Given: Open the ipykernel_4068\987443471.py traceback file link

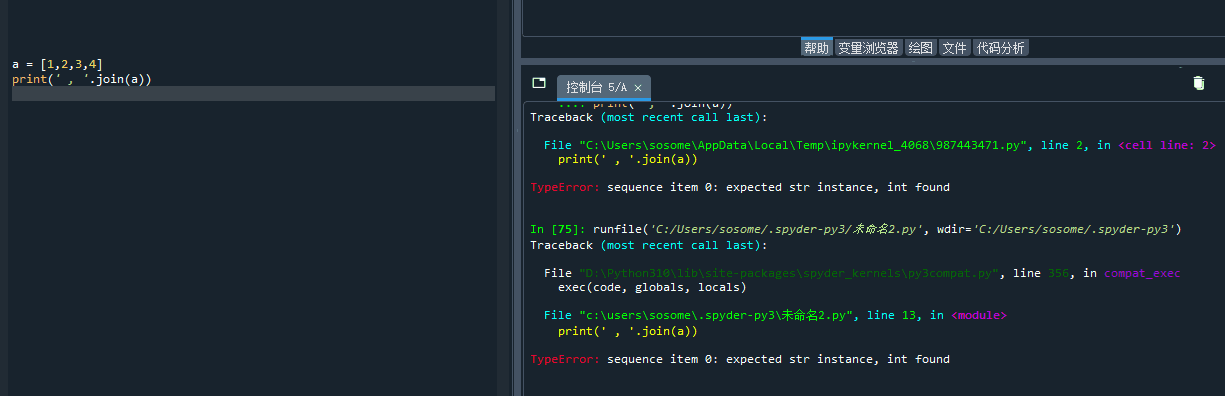Looking at the screenshot, I should click(802, 145).
